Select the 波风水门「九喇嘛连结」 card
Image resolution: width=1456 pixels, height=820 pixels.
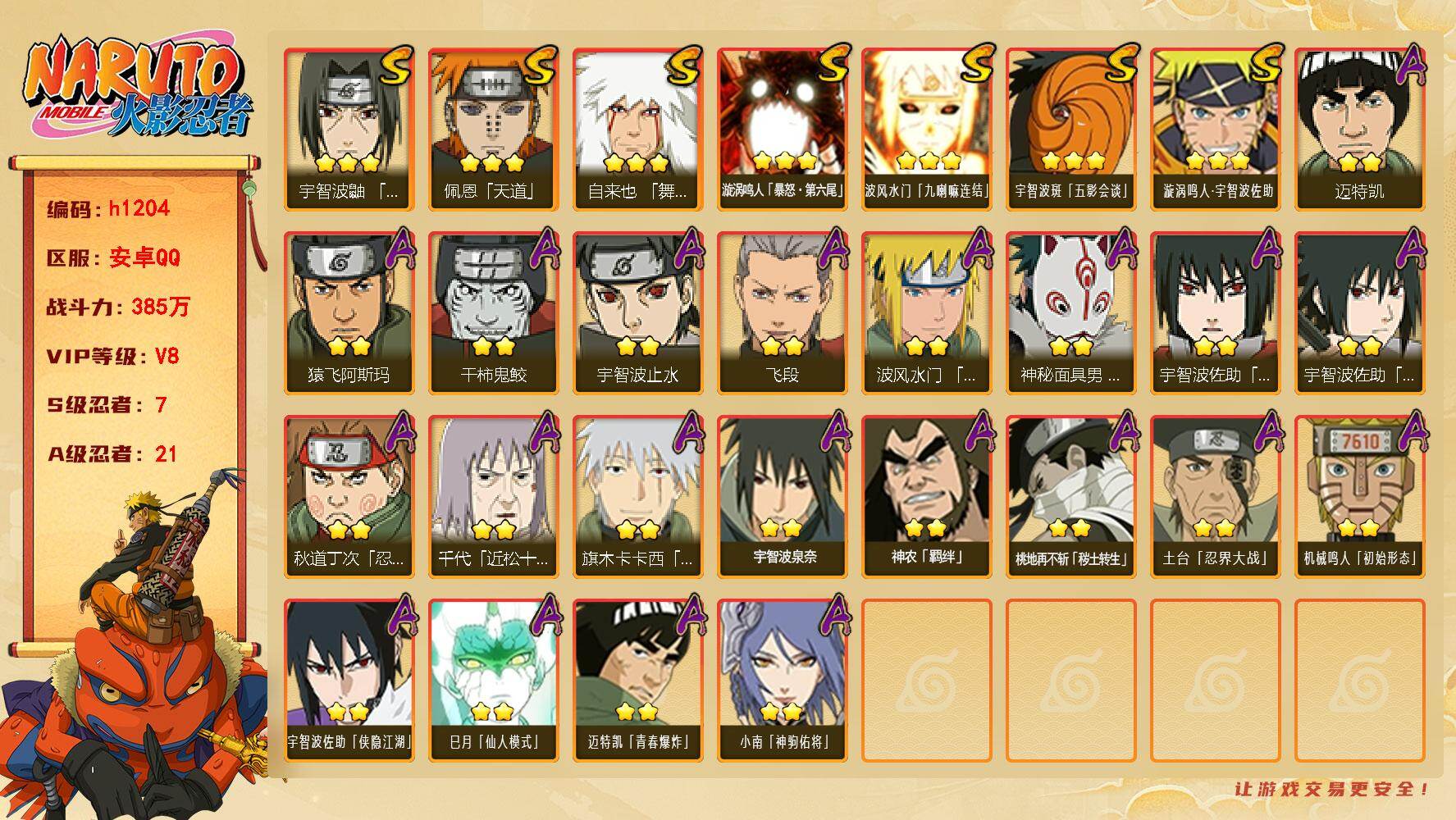pyautogui.click(x=926, y=130)
